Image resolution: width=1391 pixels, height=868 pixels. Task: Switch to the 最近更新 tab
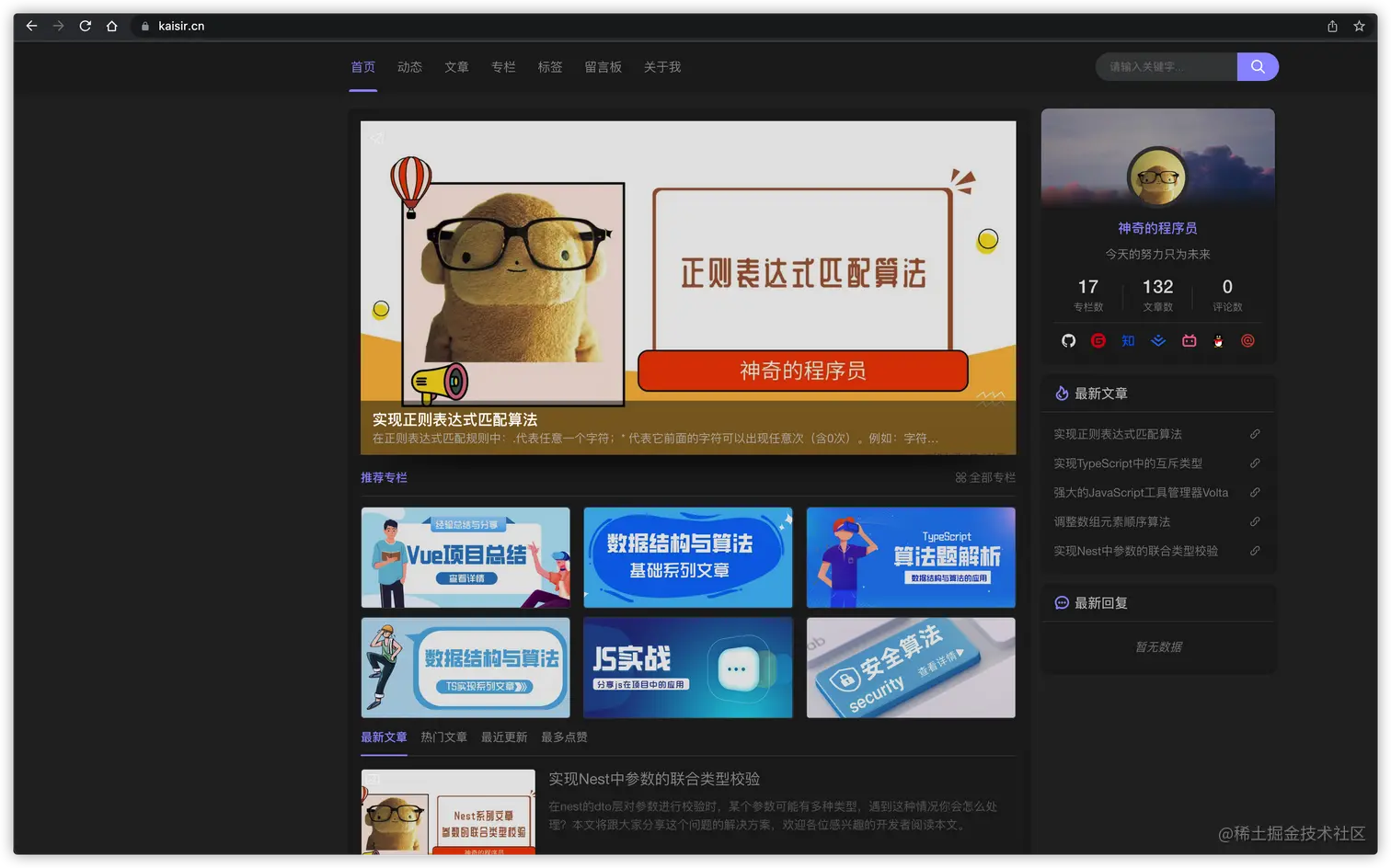(504, 737)
